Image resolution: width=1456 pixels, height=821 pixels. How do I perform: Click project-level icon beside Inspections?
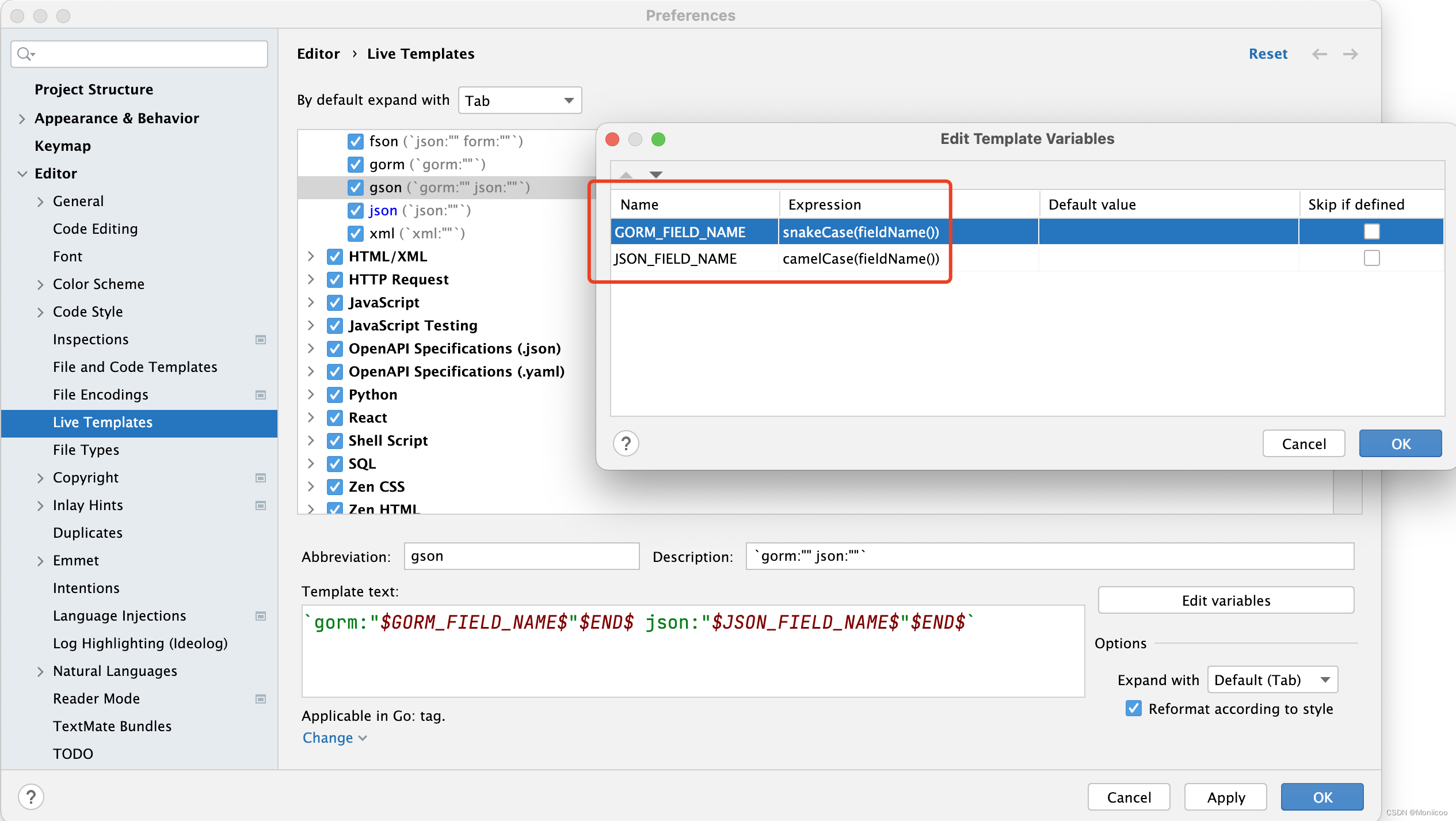[x=261, y=340]
